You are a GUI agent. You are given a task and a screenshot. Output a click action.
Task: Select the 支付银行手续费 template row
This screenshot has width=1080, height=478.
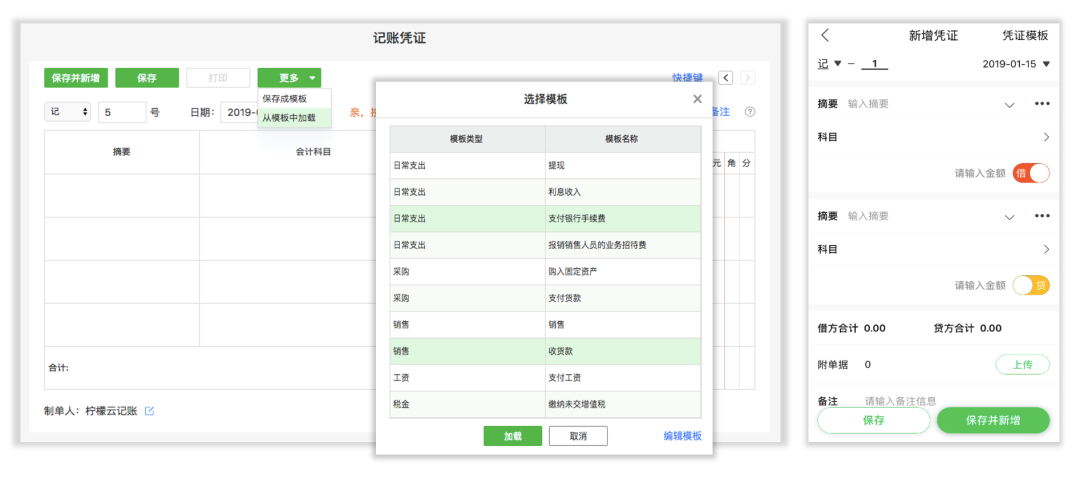[x=546, y=218]
